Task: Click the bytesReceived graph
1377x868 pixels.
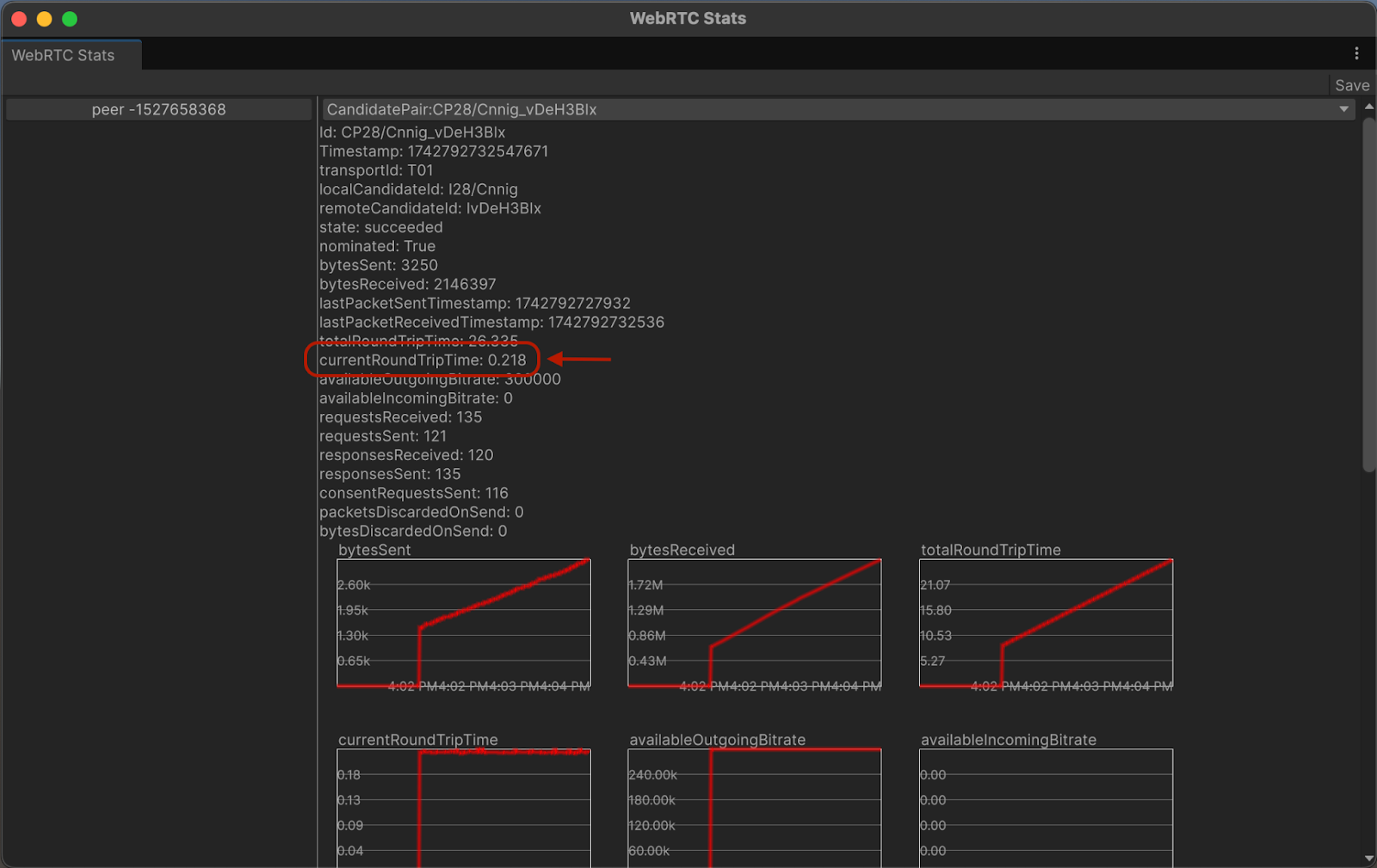Action: (755, 623)
